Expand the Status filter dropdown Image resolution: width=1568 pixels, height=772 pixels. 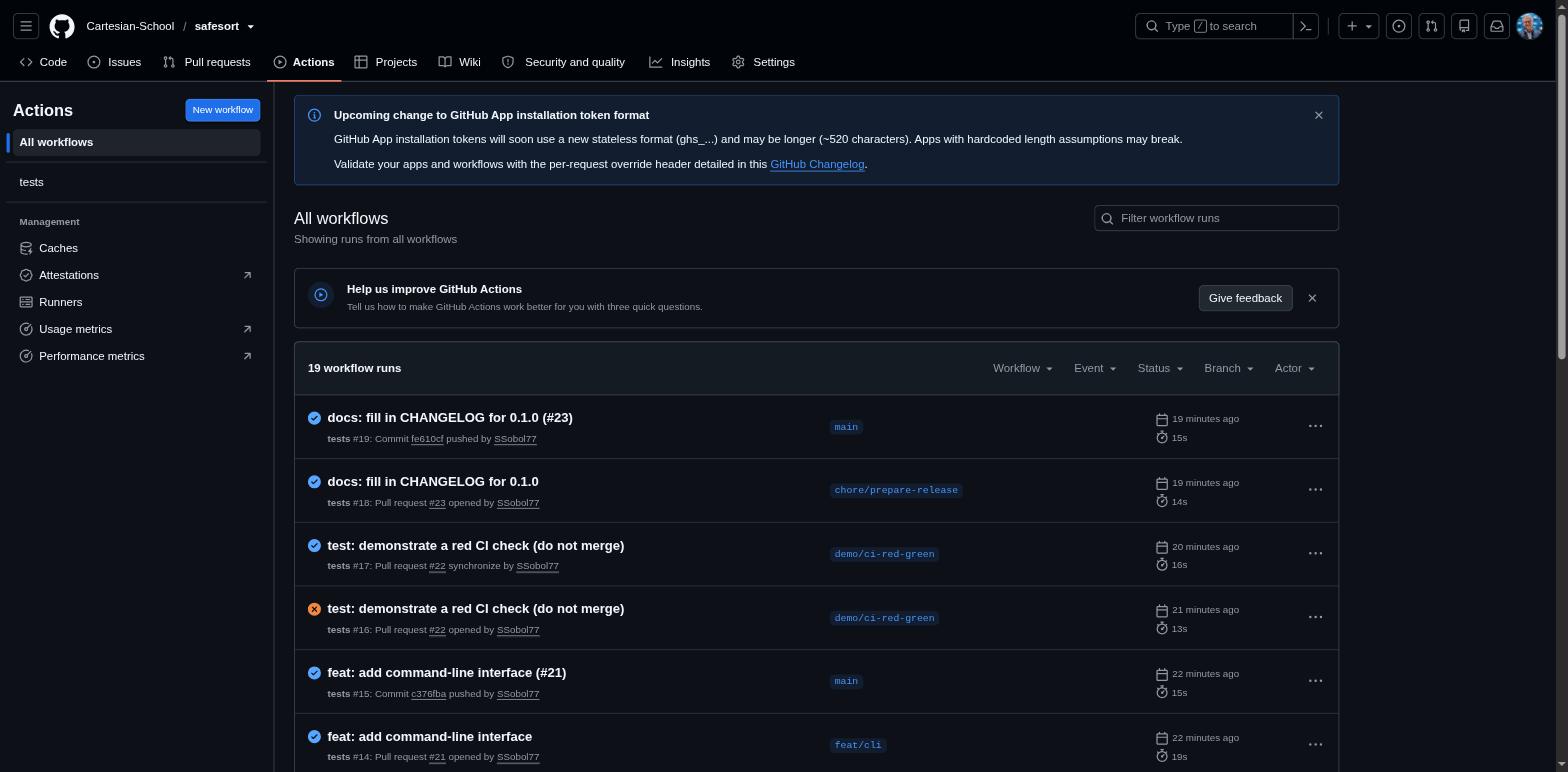(1160, 368)
